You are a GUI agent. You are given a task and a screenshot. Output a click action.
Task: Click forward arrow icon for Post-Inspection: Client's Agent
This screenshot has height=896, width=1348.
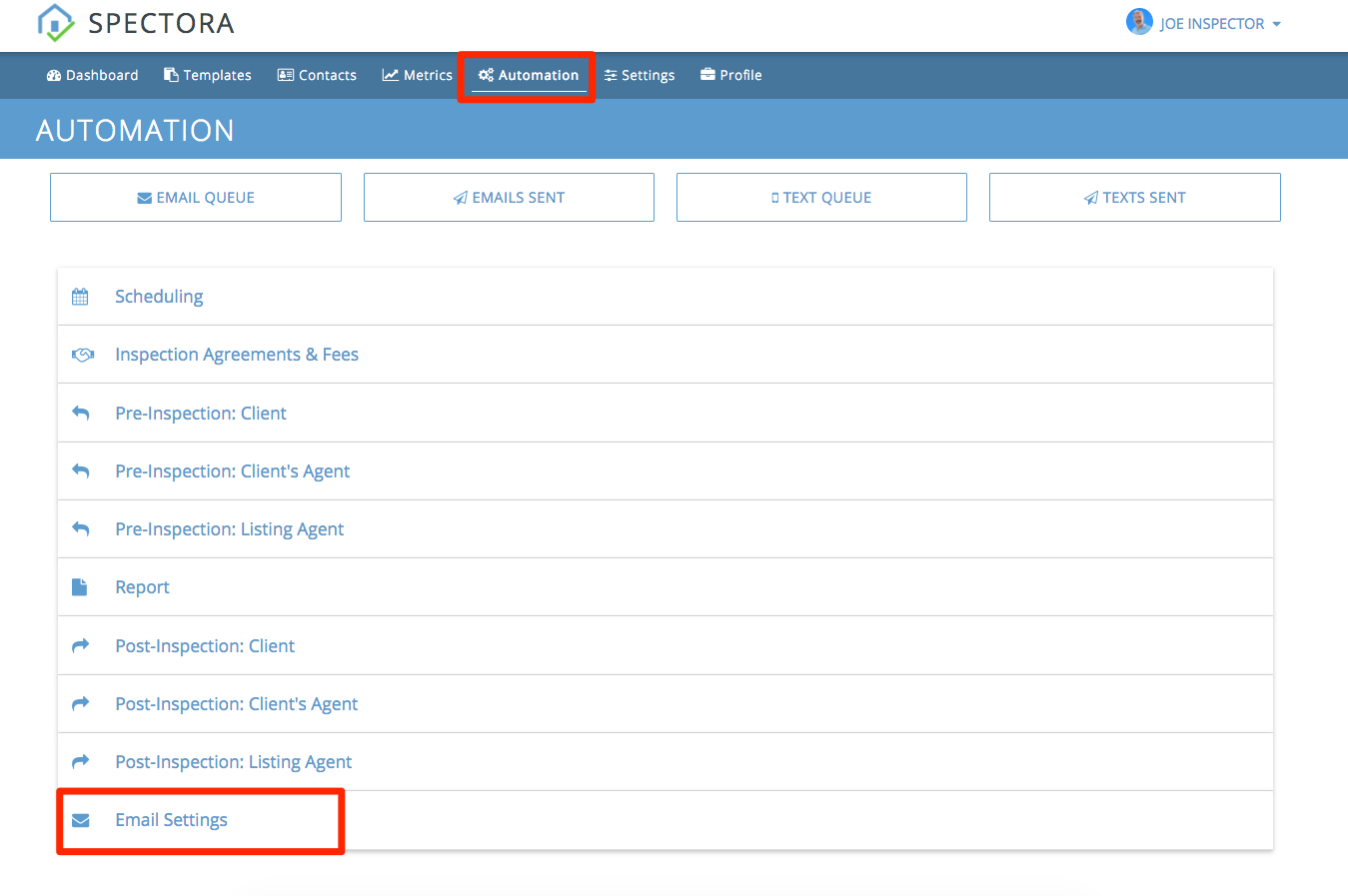(x=81, y=703)
